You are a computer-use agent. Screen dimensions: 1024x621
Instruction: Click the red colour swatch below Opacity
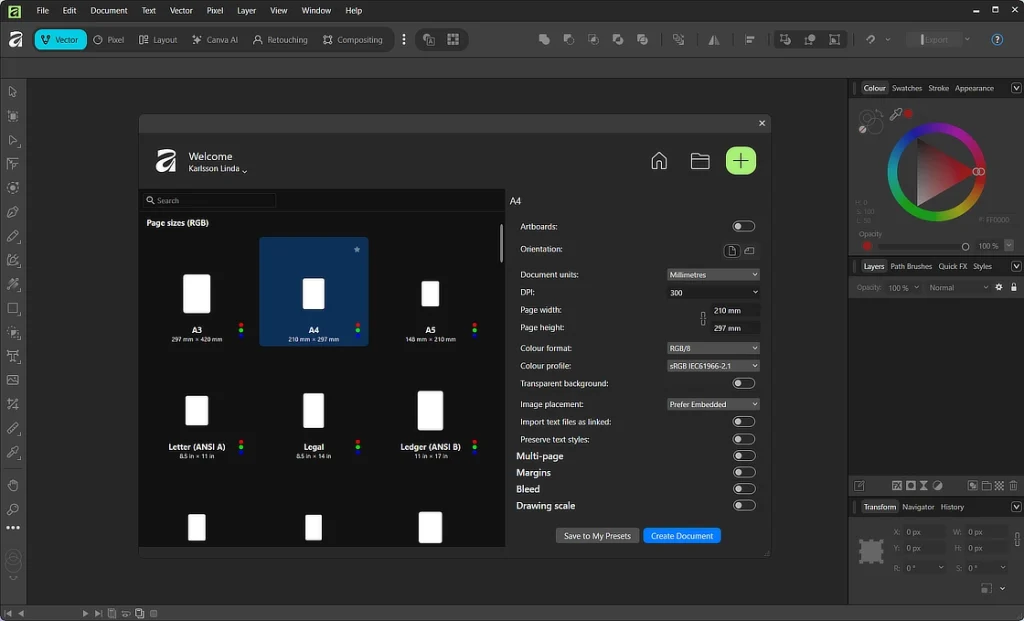click(867, 246)
